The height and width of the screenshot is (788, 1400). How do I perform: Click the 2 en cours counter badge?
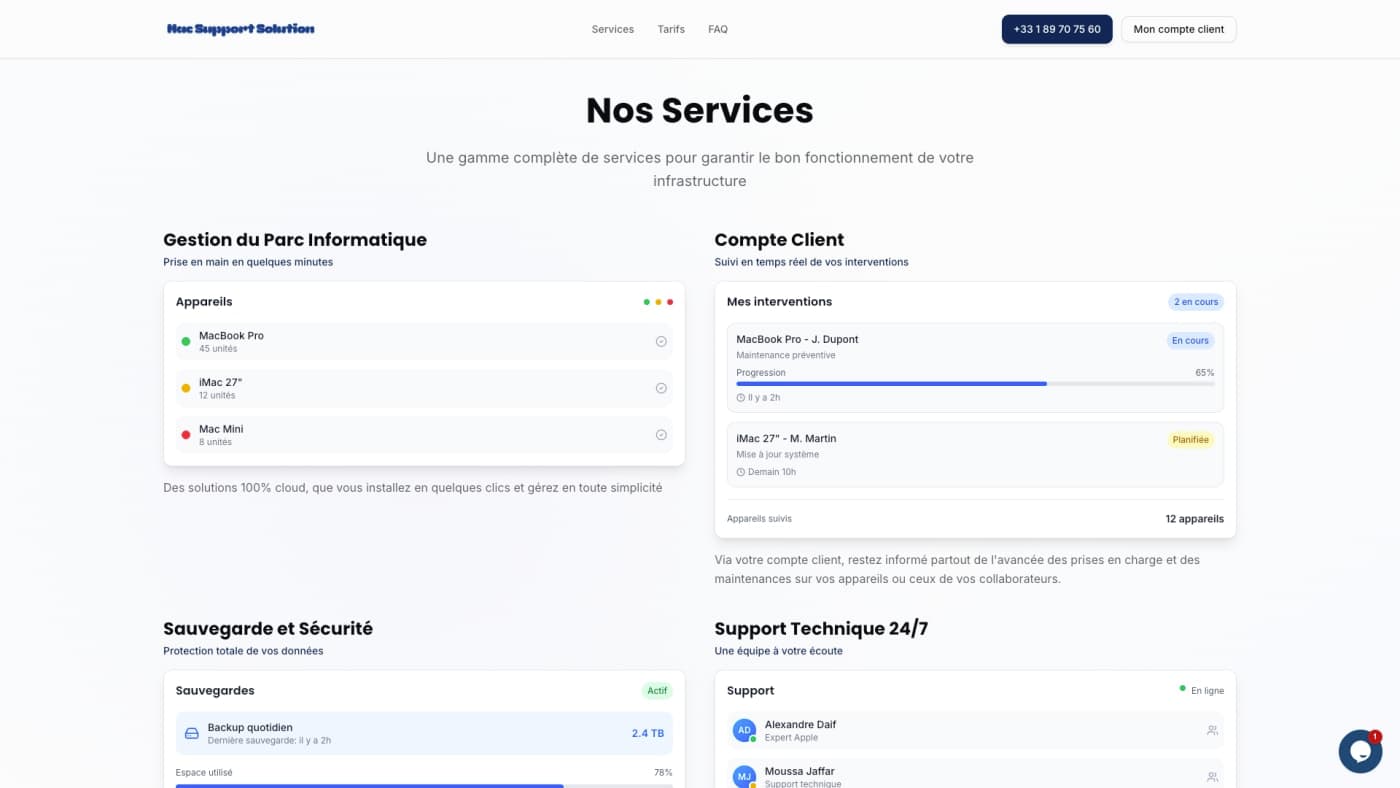pos(1196,302)
